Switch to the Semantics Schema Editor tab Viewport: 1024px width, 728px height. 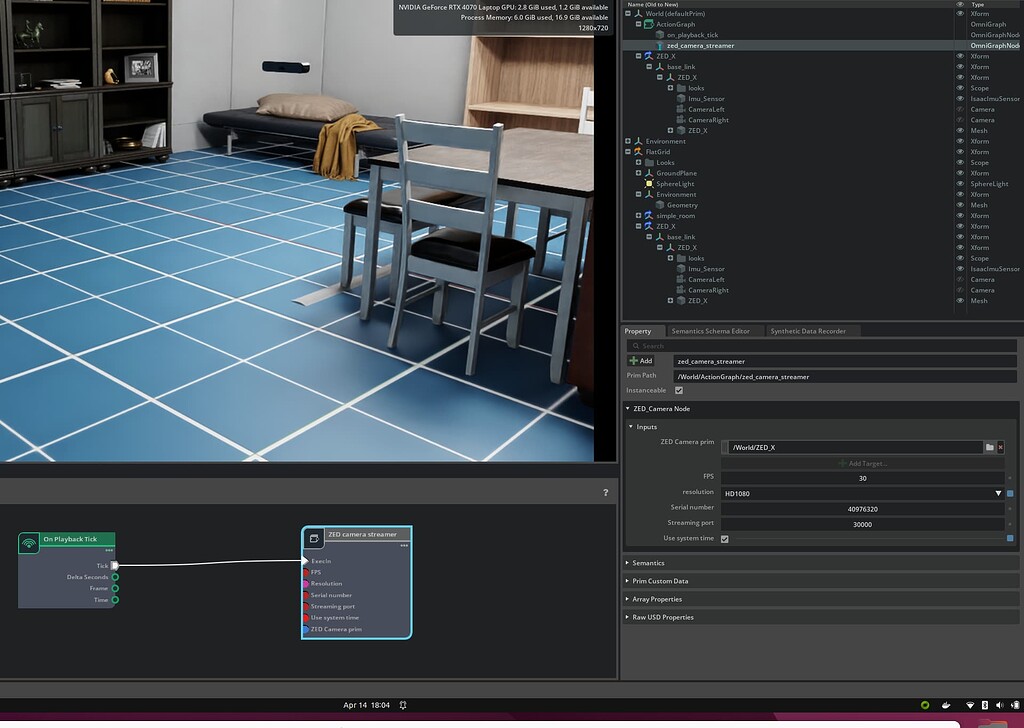[710, 331]
